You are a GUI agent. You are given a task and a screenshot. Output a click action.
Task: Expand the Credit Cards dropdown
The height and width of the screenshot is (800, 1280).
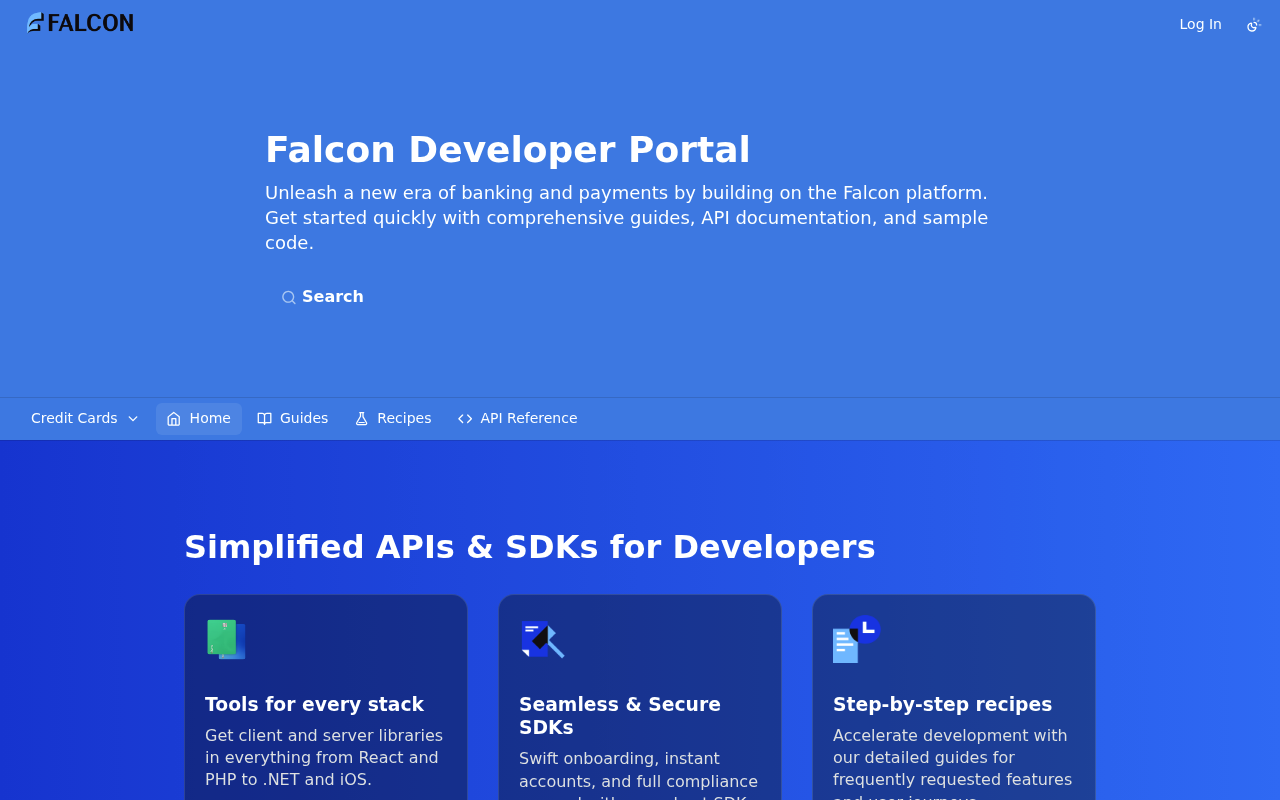pyautogui.click(x=85, y=418)
